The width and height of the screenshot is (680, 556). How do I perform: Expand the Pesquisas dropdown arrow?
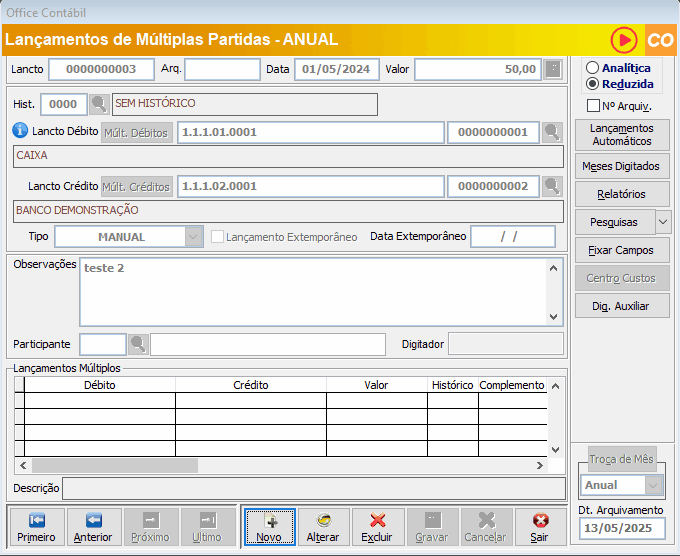[x=663, y=222]
